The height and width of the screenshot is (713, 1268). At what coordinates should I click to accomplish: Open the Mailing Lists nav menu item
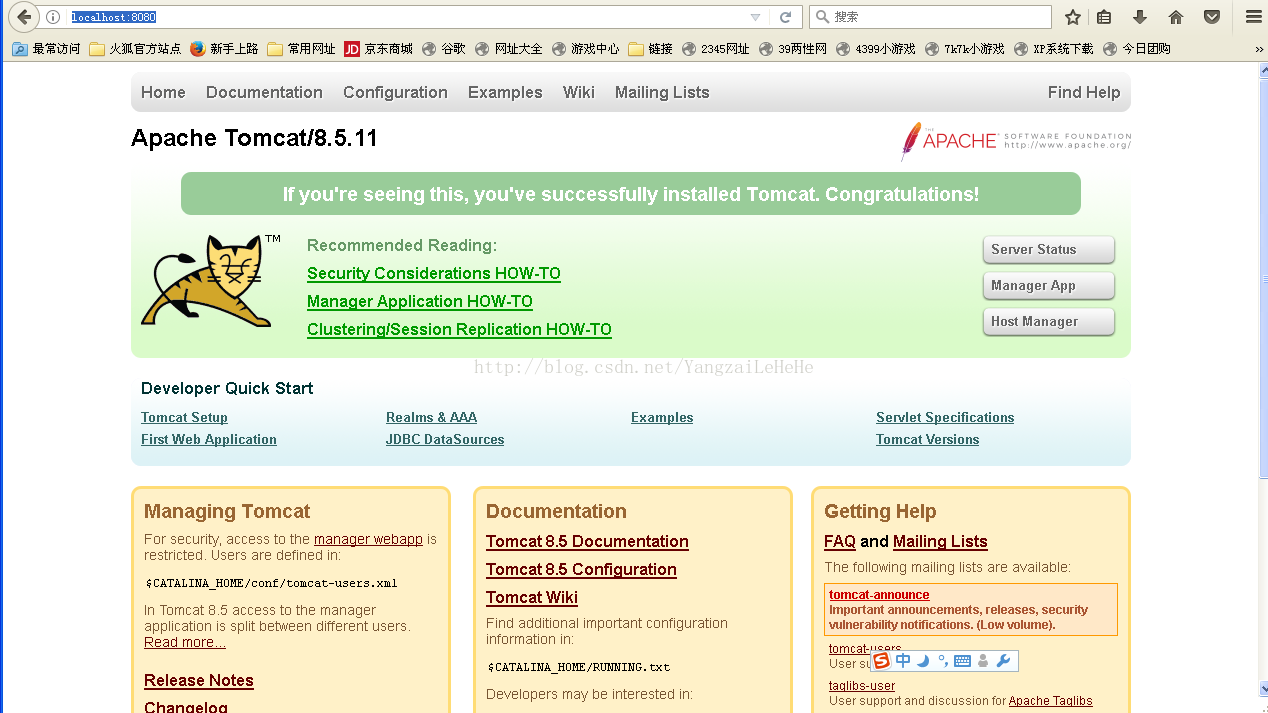[662, 92]
